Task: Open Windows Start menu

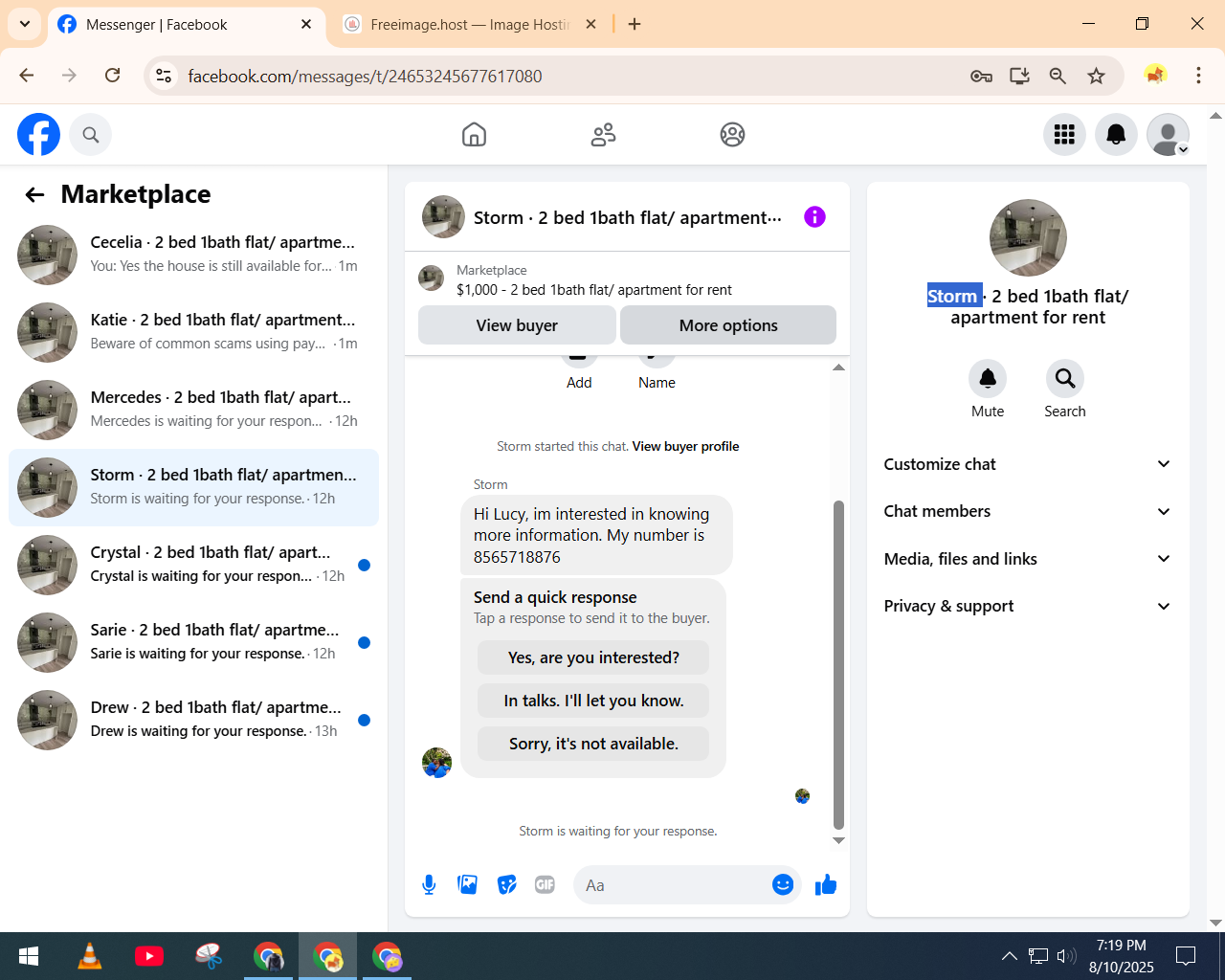Action: click(x=29, y=955)
